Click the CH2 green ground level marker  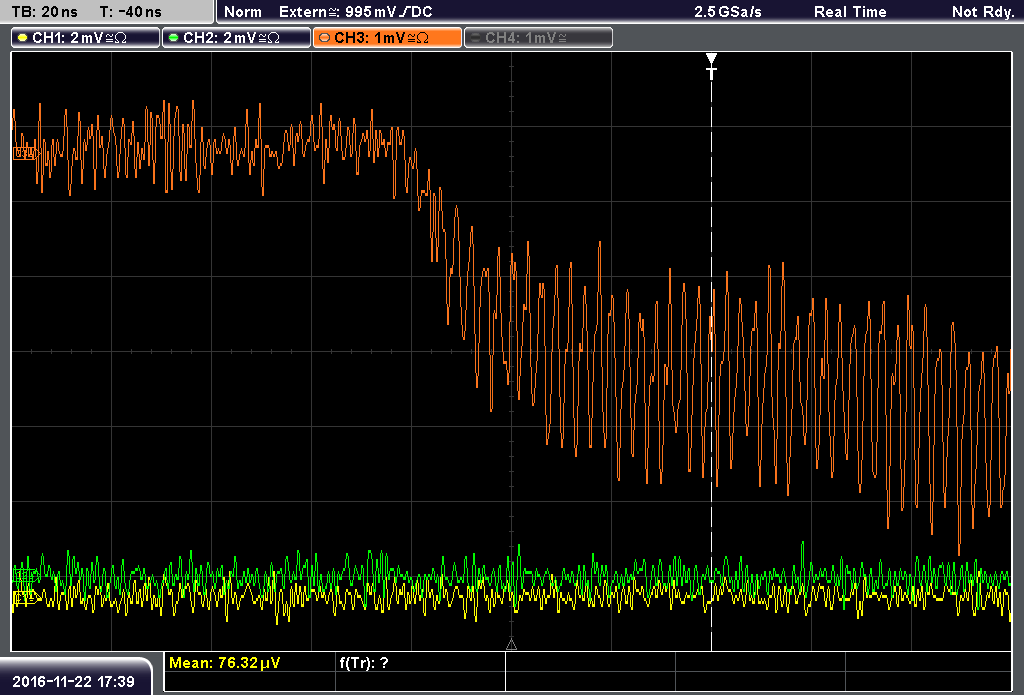(x=25, y=575)
